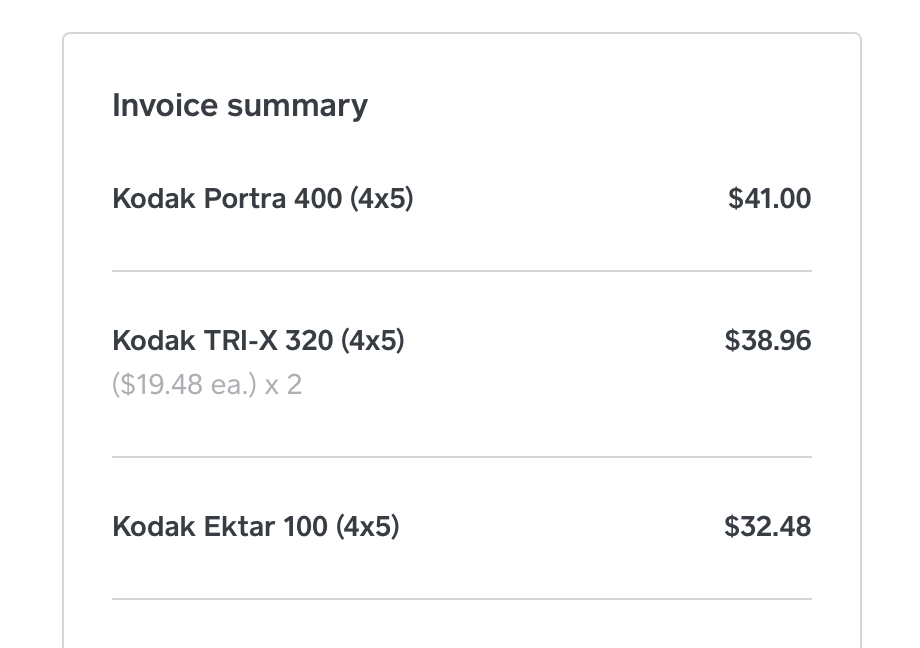Click the divider below the Ektar 100 row
Viewport: 920px width, 648px height.
pos(461,599)
